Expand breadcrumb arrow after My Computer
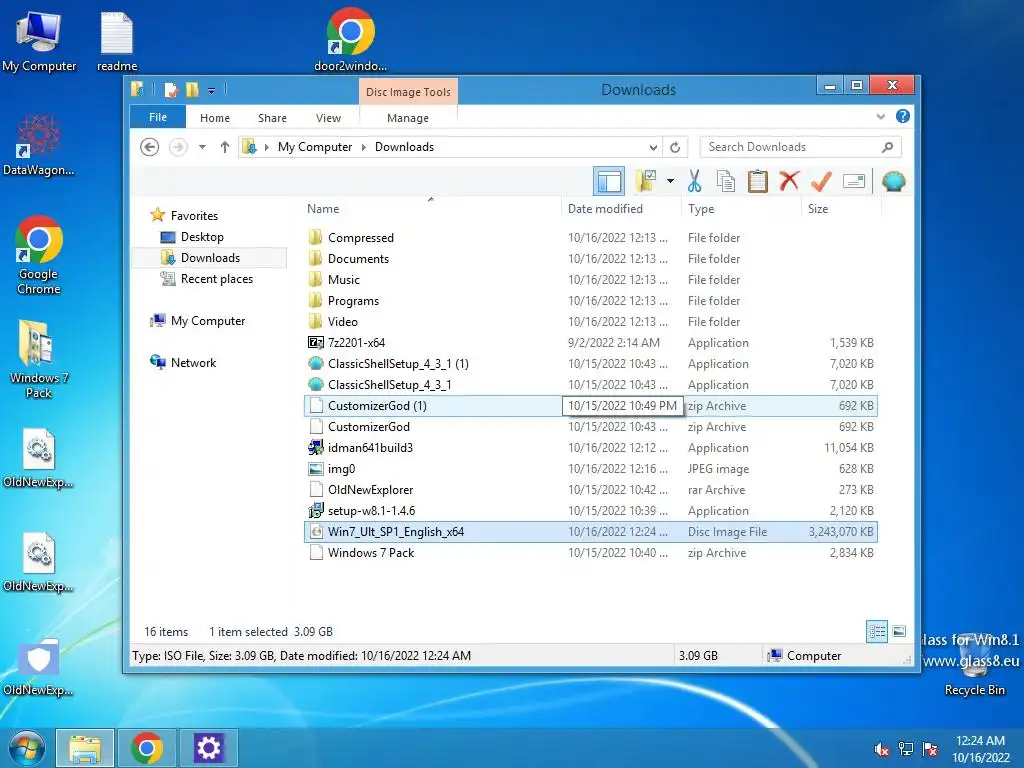The height and width of the screenshot is (768, 1024). point(364,147)
